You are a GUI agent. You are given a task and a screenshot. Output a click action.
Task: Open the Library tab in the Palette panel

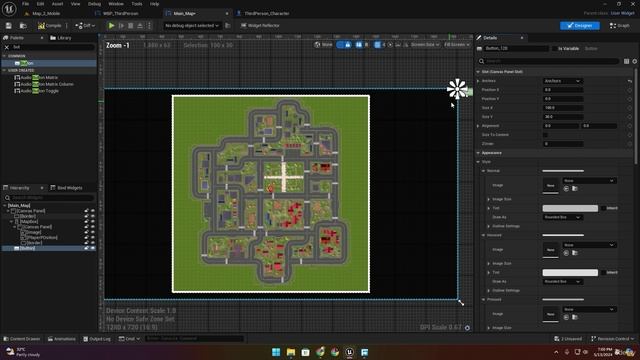(x=61, y=38)
